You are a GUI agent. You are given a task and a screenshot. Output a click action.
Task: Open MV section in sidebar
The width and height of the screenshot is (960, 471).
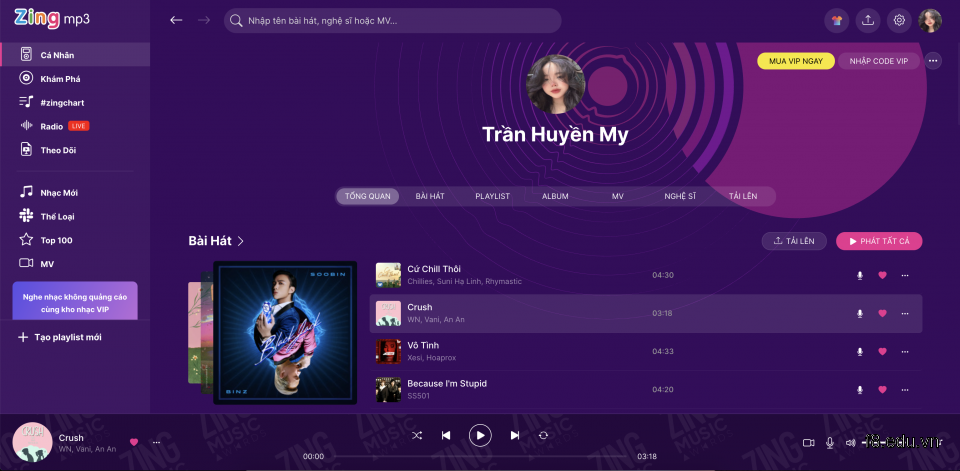click(x=75, y=264)
